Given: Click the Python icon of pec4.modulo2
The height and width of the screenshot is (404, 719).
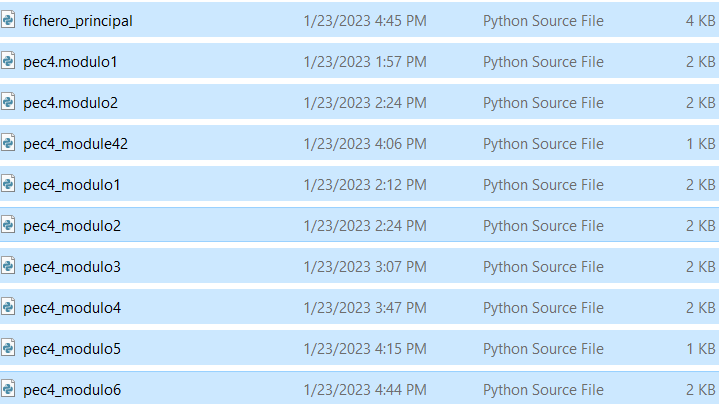Looking at the screenshot, I should coord(8,102).
